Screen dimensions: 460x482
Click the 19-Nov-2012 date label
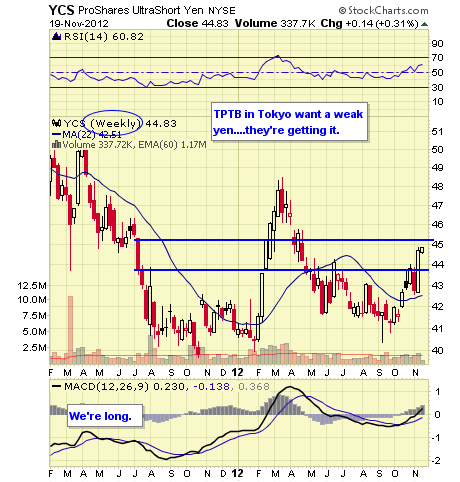79,24
